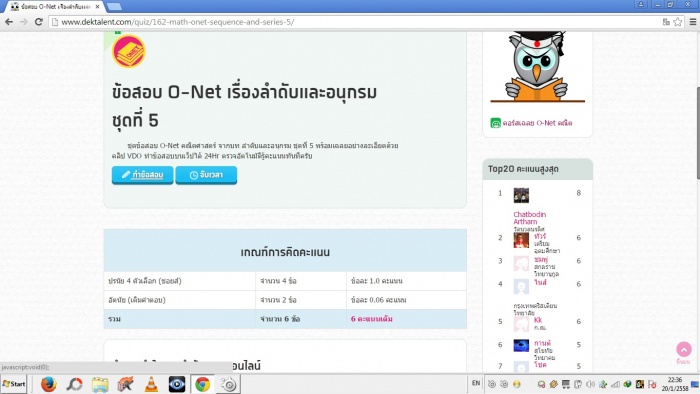The image size is (700, 394).
Task: Open the volume speaker tray icon
Action: click(x=590, y=384)
